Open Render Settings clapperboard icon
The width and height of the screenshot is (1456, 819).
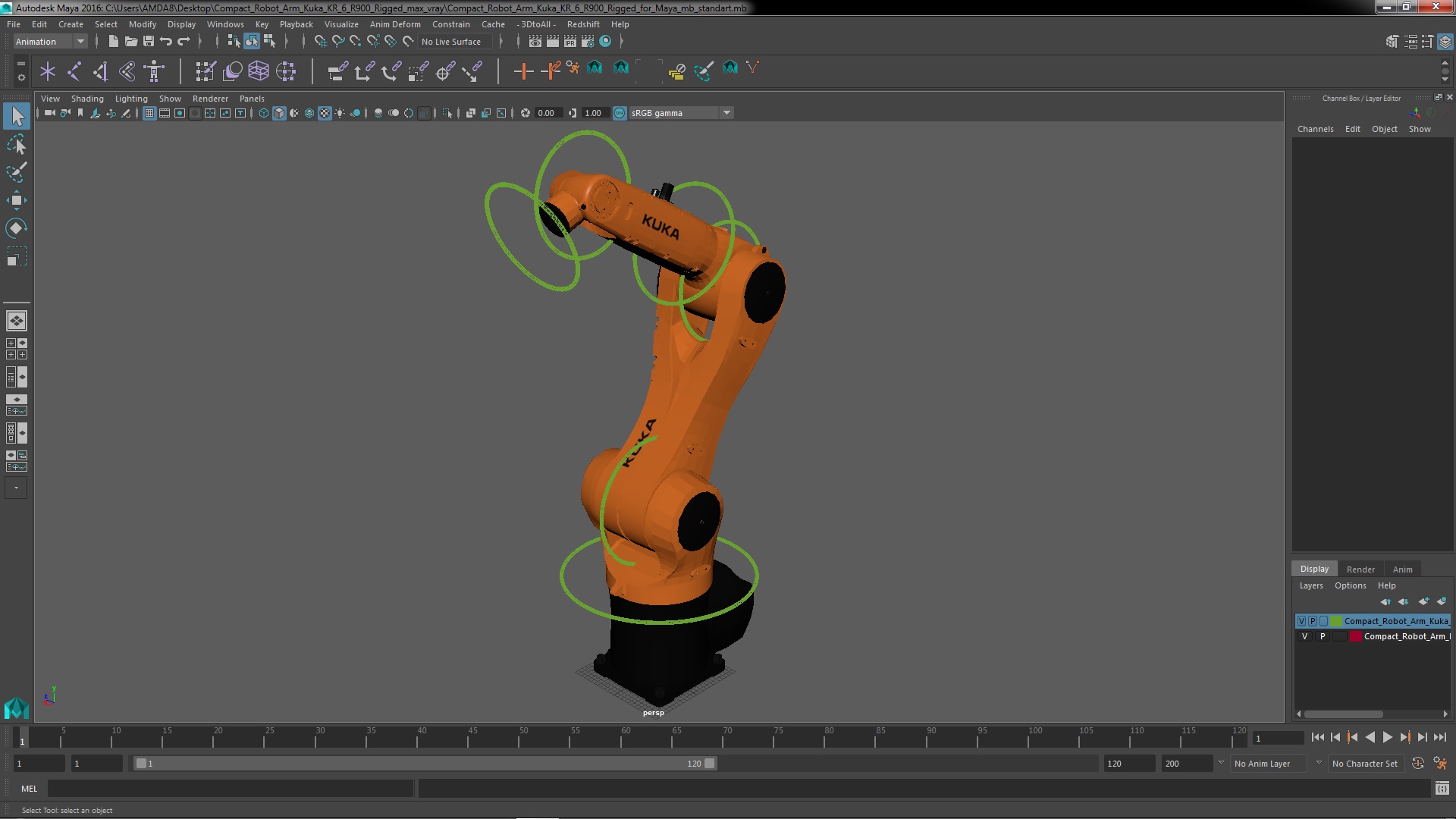[x=588, y=42]
